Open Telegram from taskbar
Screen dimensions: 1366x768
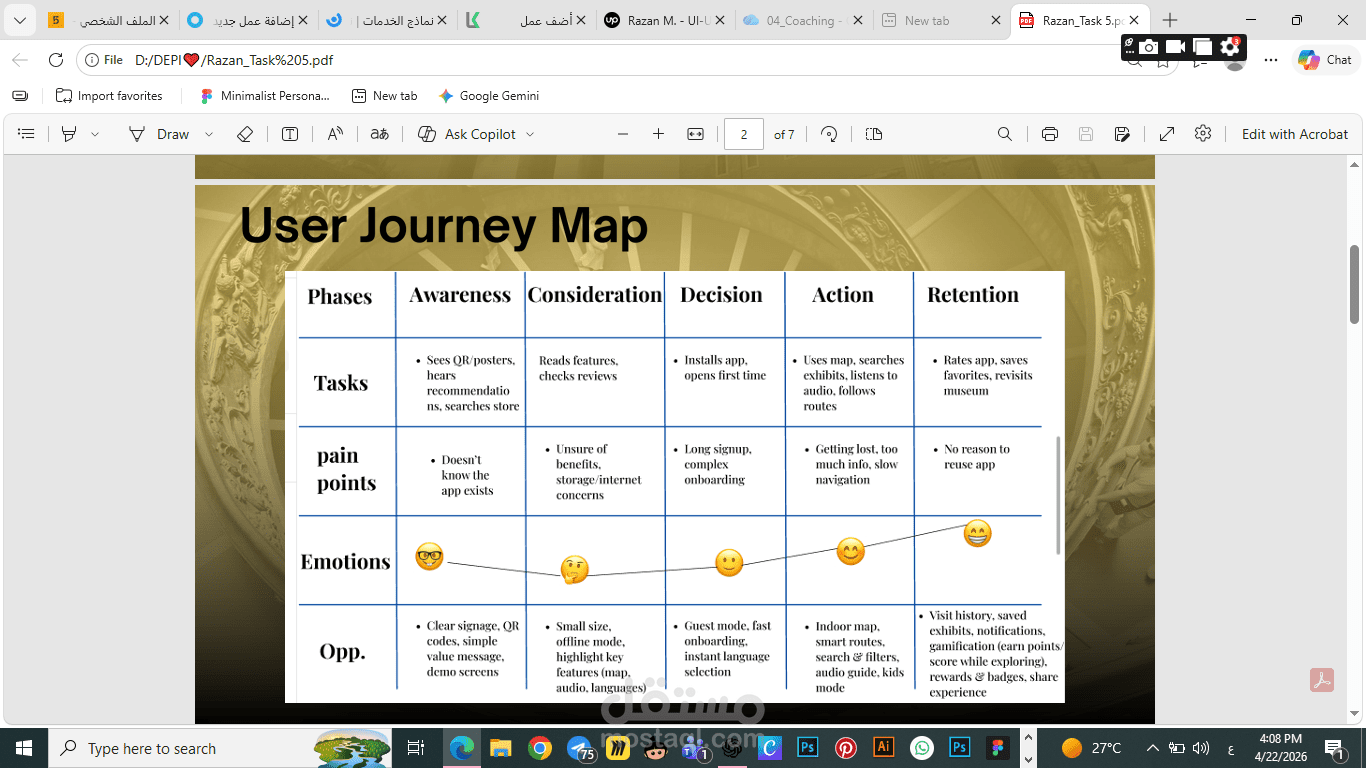pyautogui.click(x=580, y=748)
